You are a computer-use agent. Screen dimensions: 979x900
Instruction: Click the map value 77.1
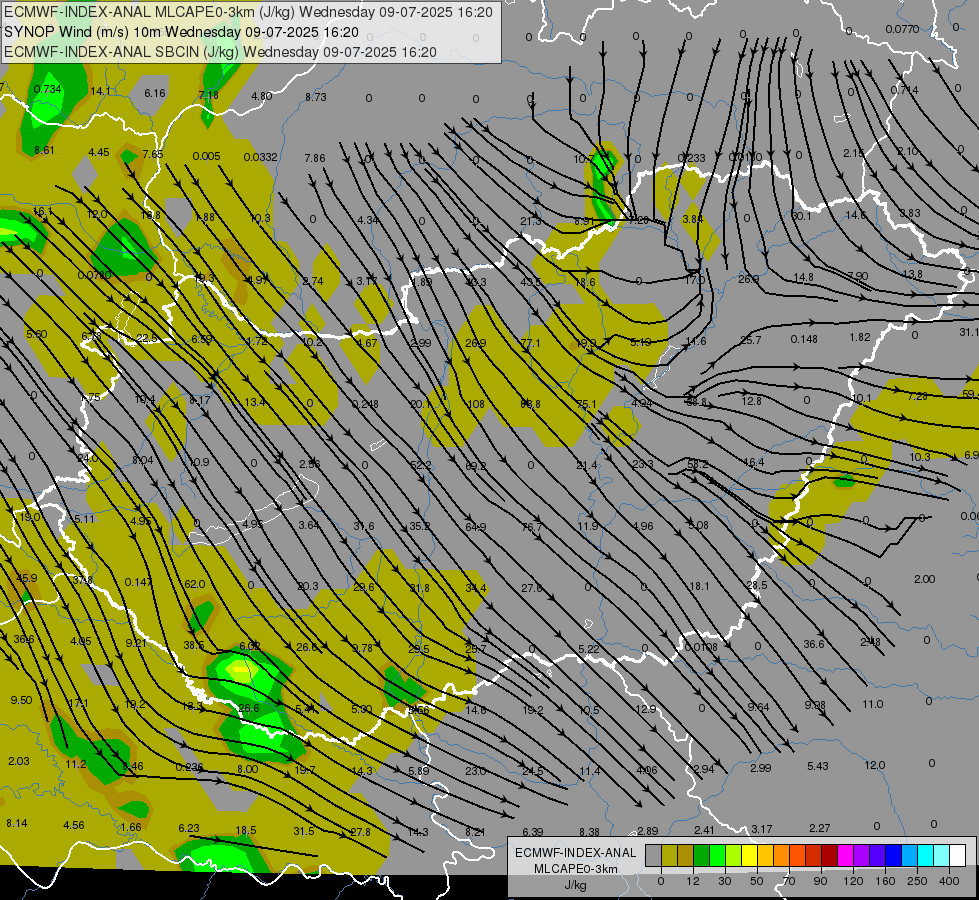[530, 343]
